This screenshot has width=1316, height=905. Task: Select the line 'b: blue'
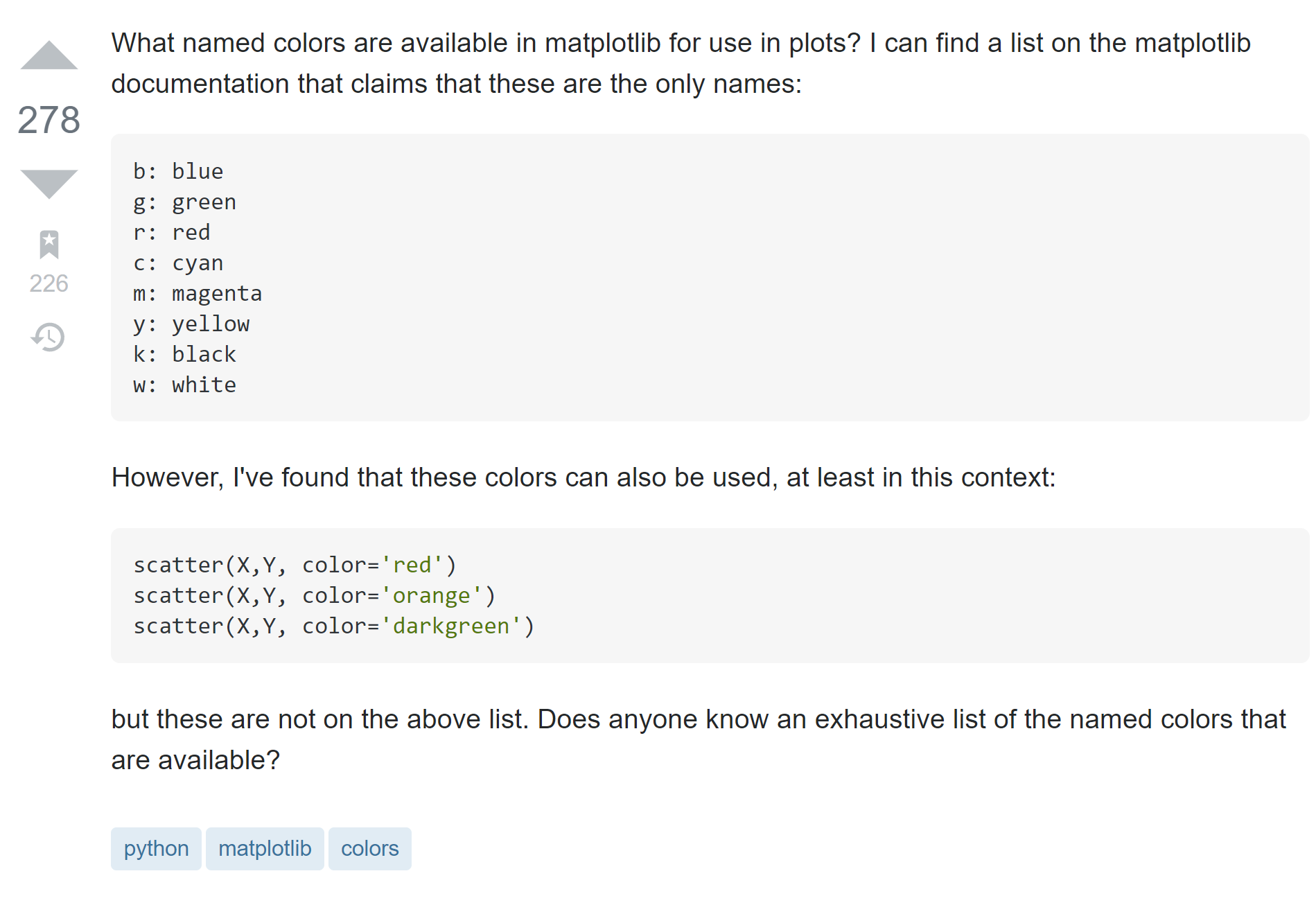[x=178, y=170]
